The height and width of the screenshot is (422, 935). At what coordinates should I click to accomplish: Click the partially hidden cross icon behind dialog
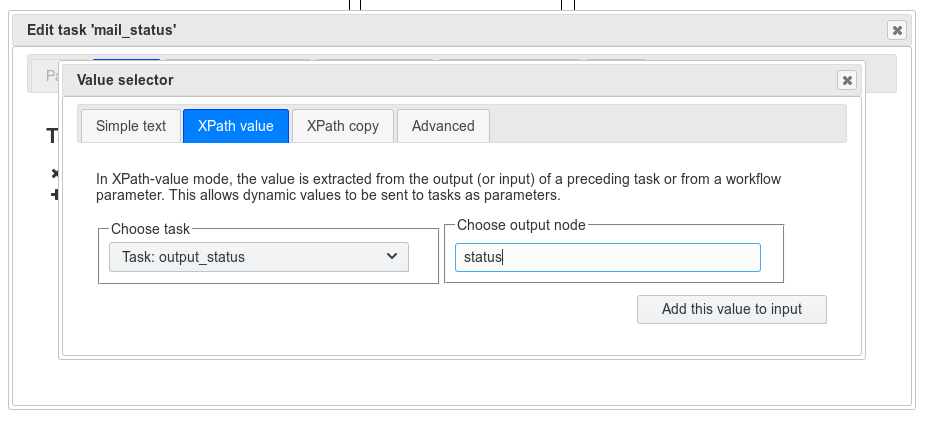55,173
